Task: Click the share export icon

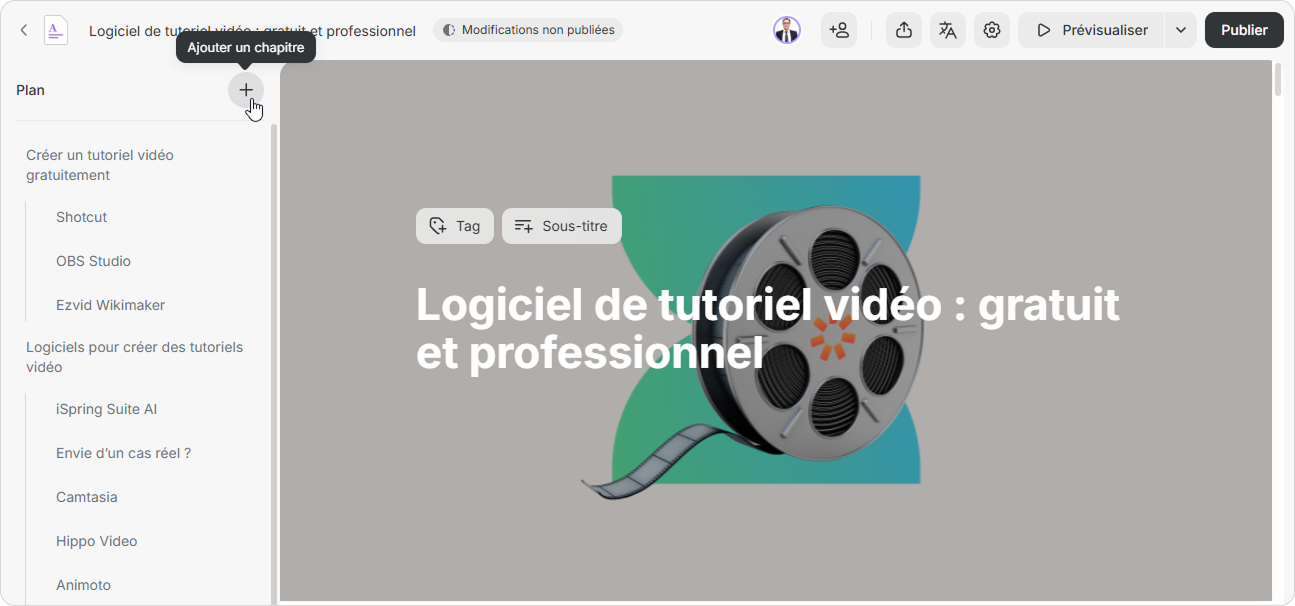Action: (x=903, y=30)
